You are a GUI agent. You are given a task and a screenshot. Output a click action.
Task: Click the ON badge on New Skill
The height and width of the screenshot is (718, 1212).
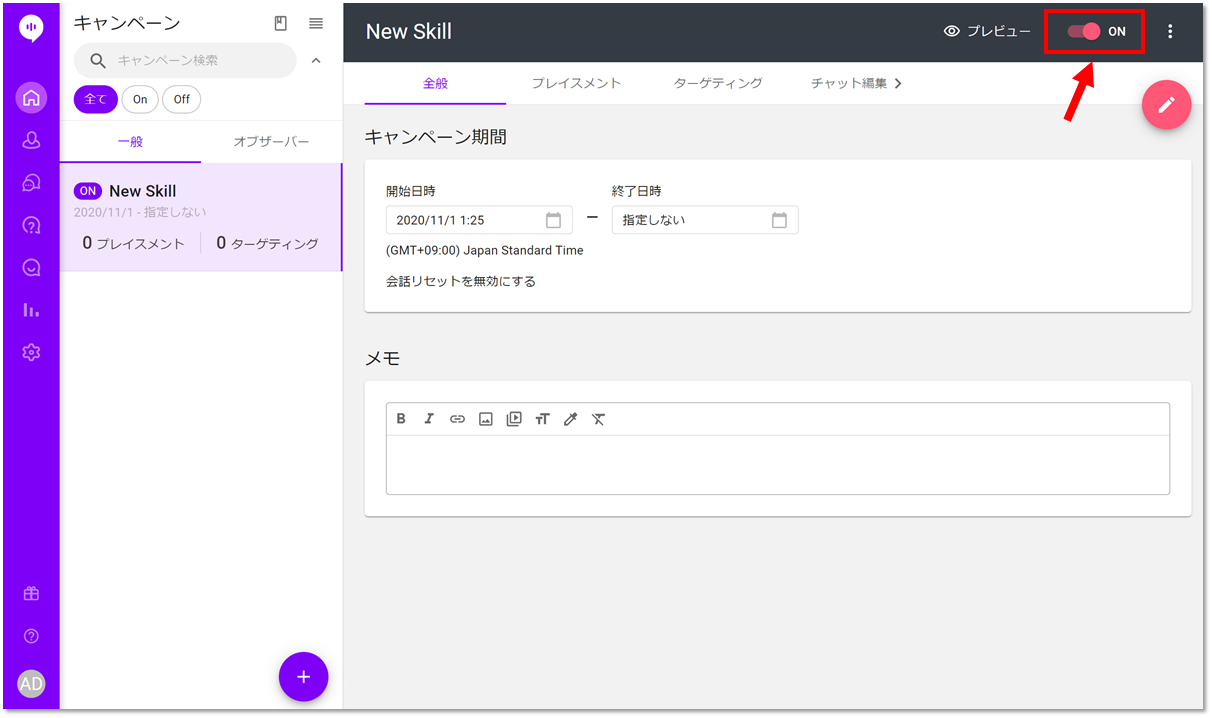[88, 191]
